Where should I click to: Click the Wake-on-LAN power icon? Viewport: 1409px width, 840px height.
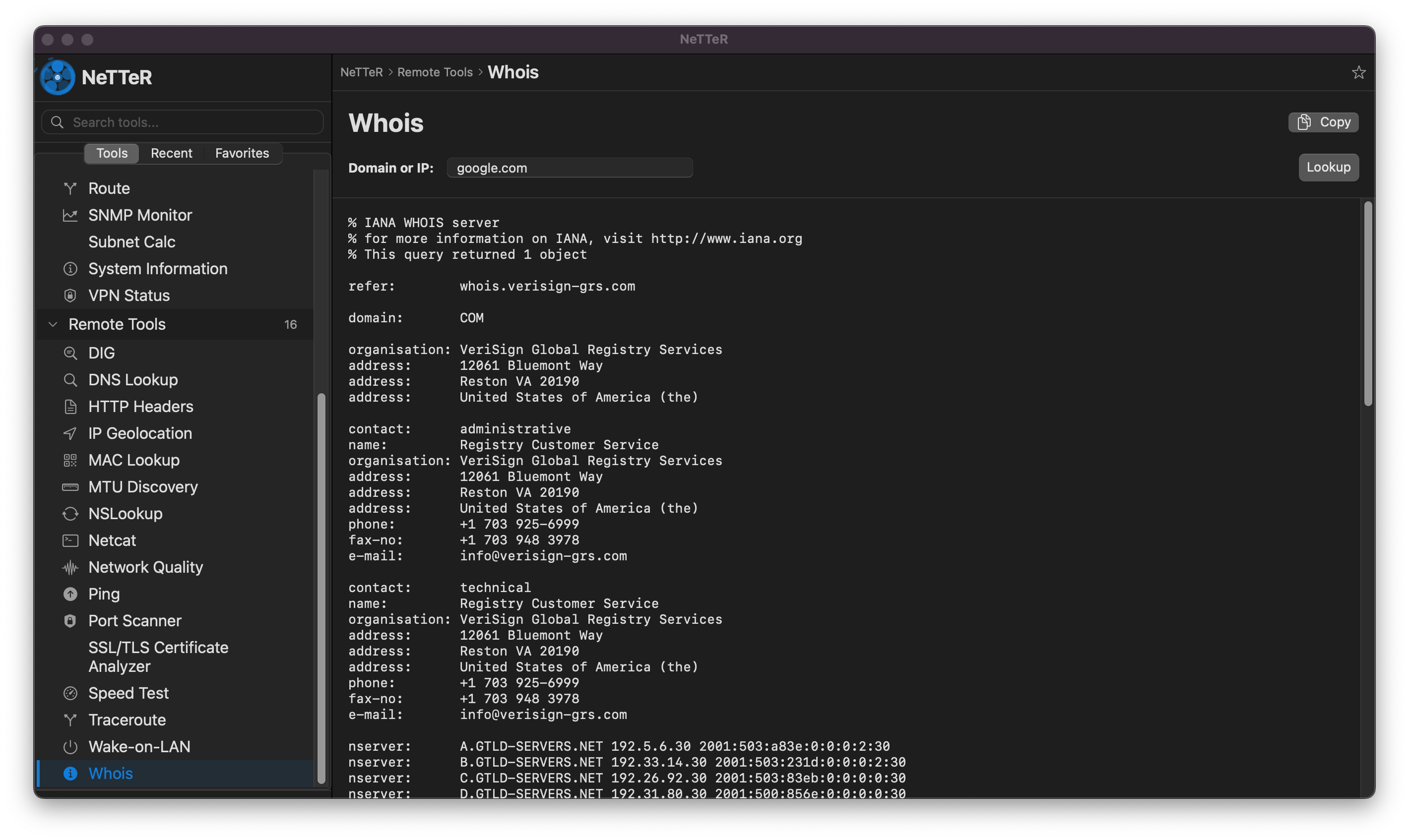(x=70, y=747)
